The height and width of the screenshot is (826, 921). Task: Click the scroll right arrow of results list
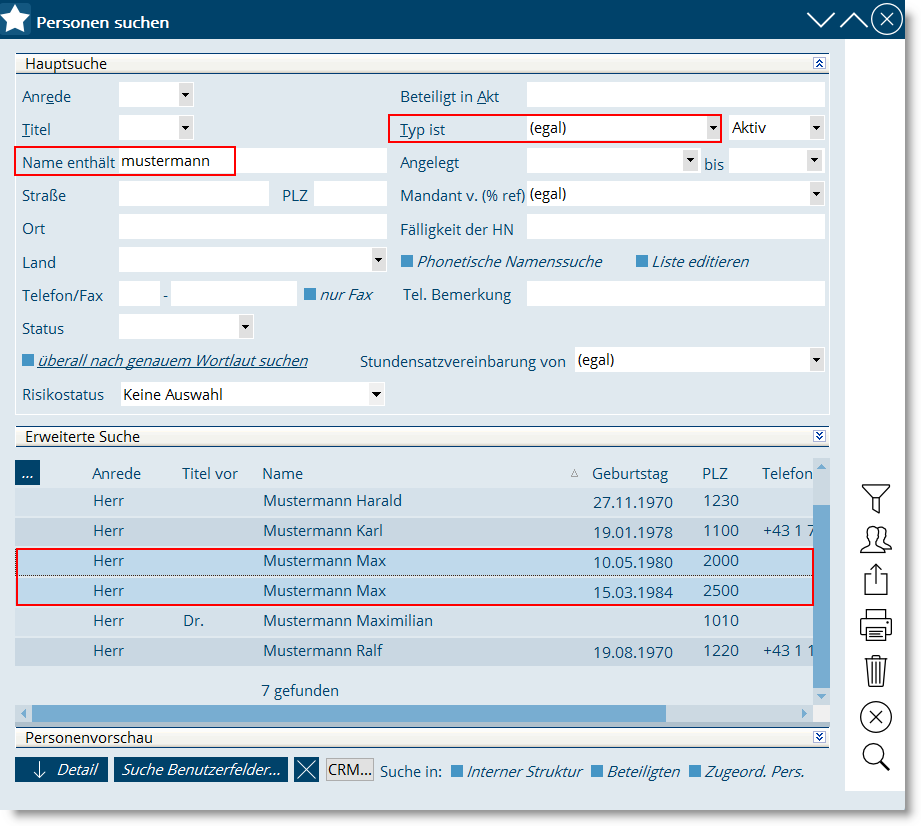pyautogui.click(x=804, y=713)
